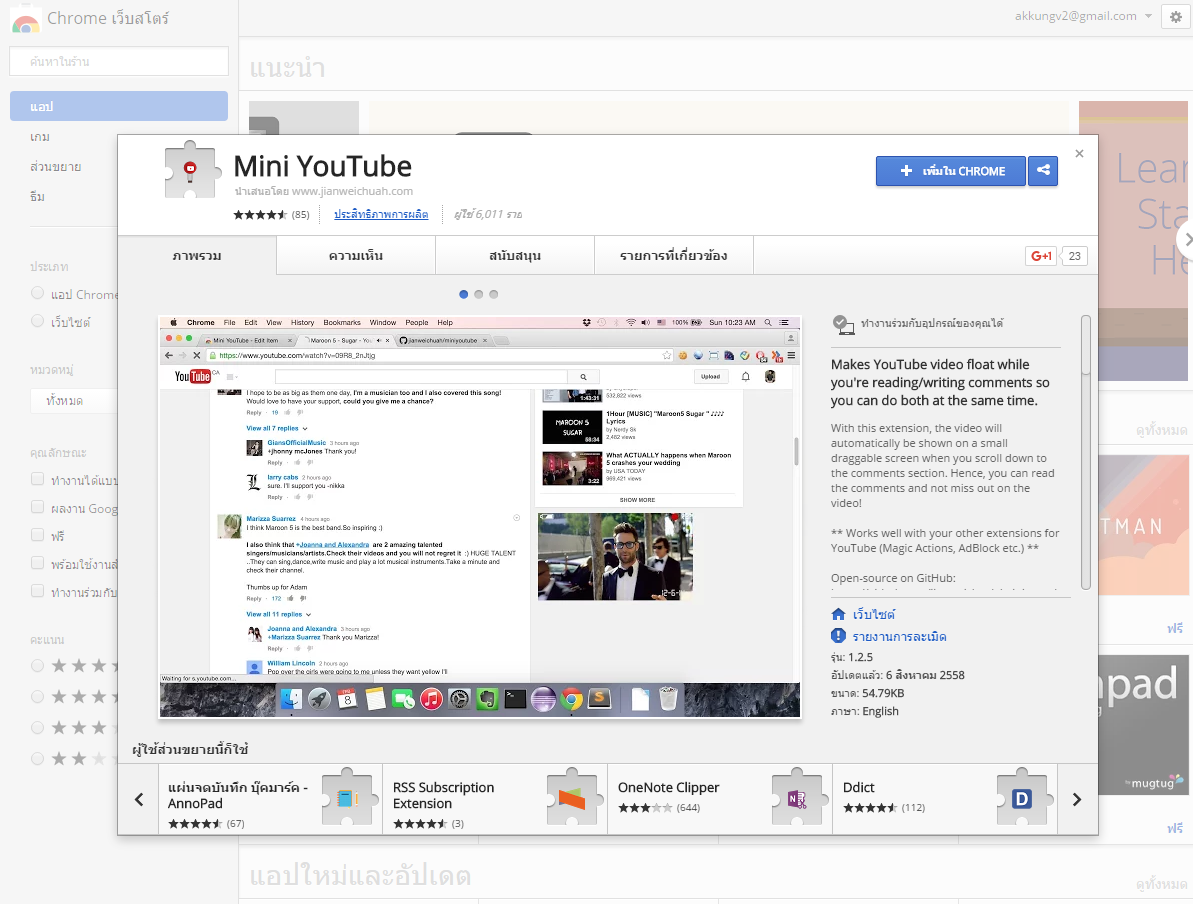Select the two-star rating filter radio
The image size is (1193, 904).
click(37, 759)
